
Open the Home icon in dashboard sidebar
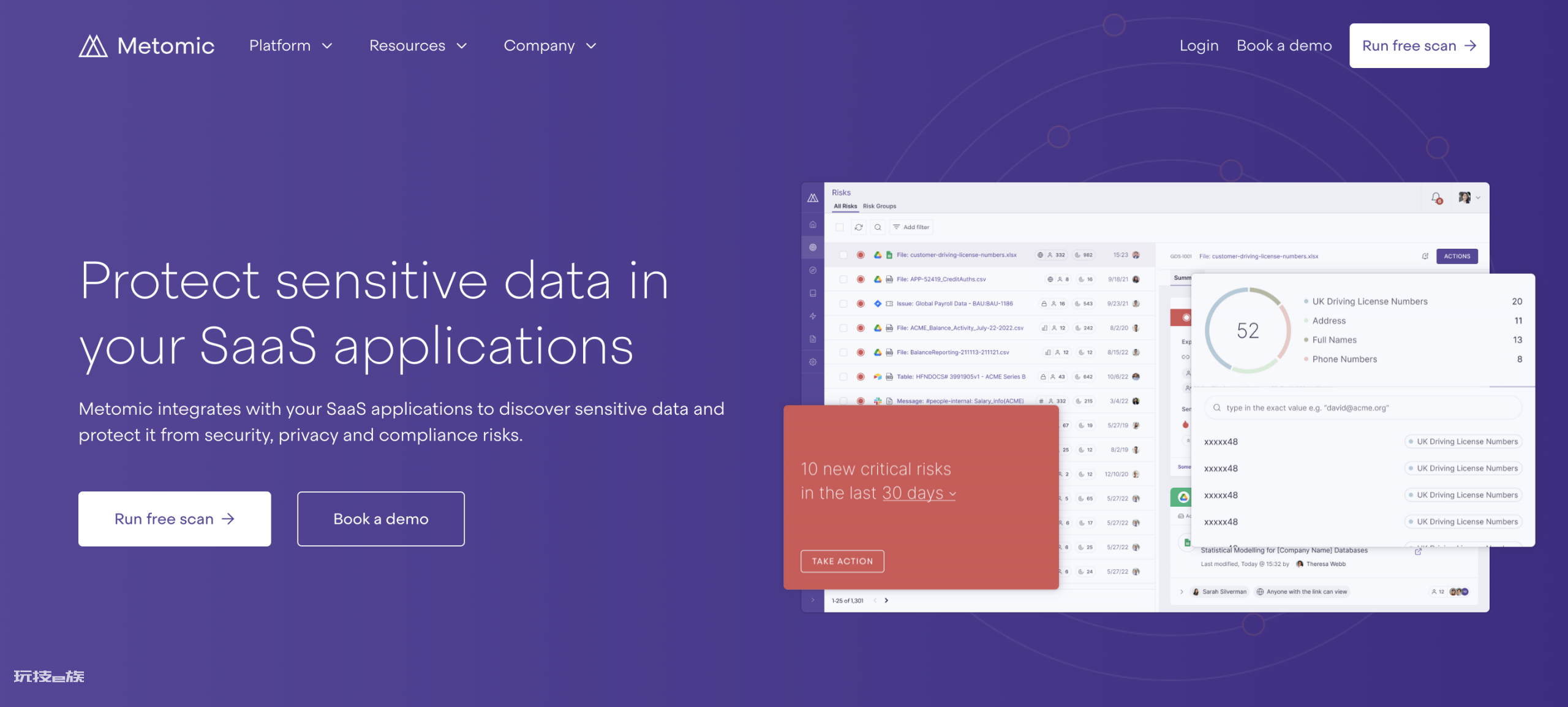(813, 224)
